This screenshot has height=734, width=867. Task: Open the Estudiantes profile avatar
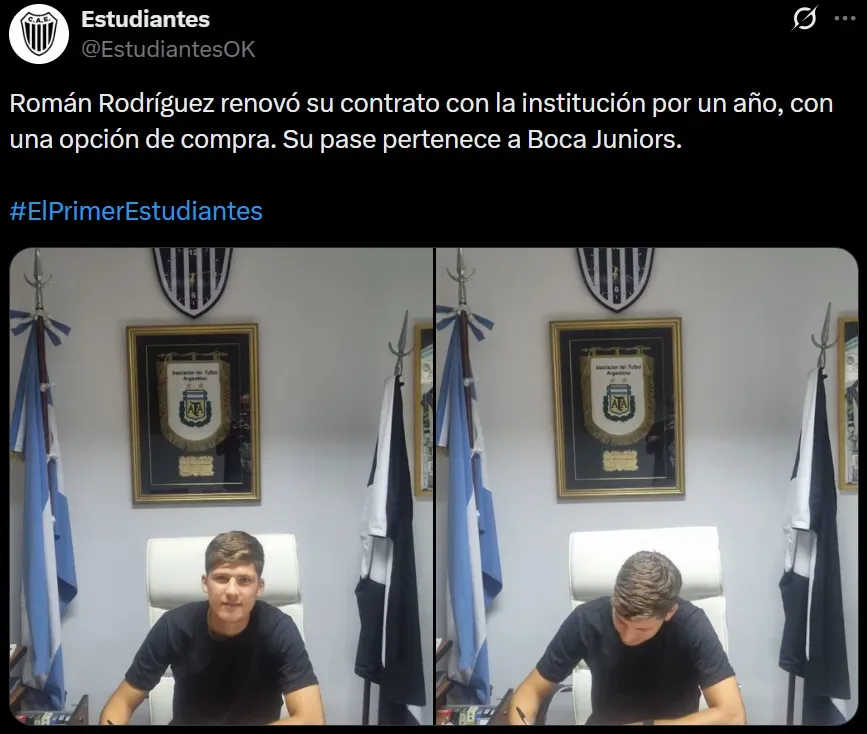pos(39,34)
